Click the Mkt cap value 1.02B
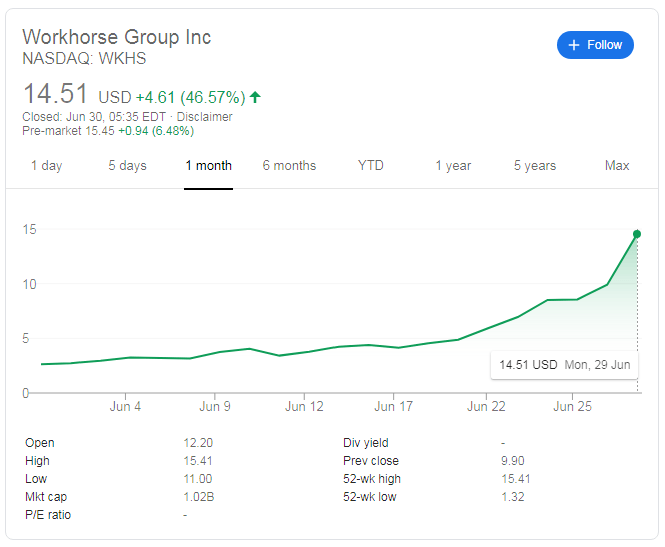This screenshot has height=547, width=665. 198,497
